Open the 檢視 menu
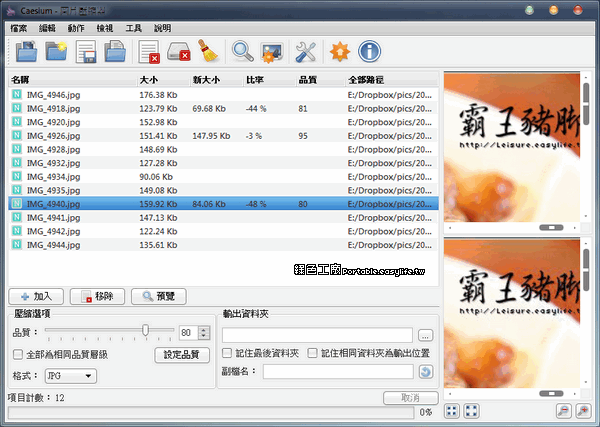The height and width of the screenshot is (427, 600). point(104,28)
